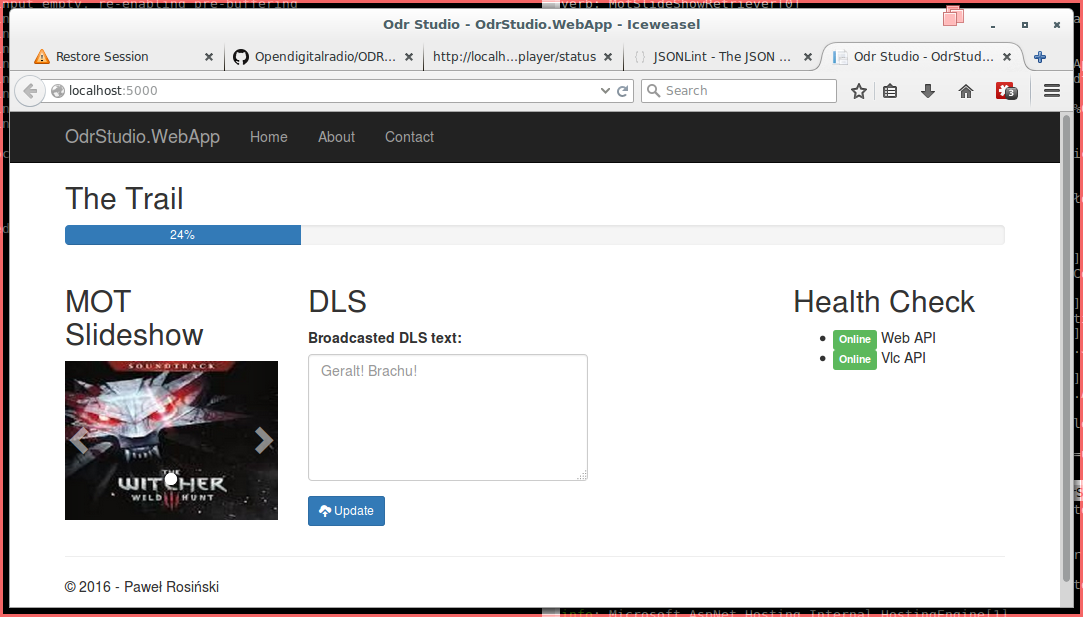This screenshot has height=617, width=1083.
Task: Open the Contact nav link
Action: click(x=410, y=137)
